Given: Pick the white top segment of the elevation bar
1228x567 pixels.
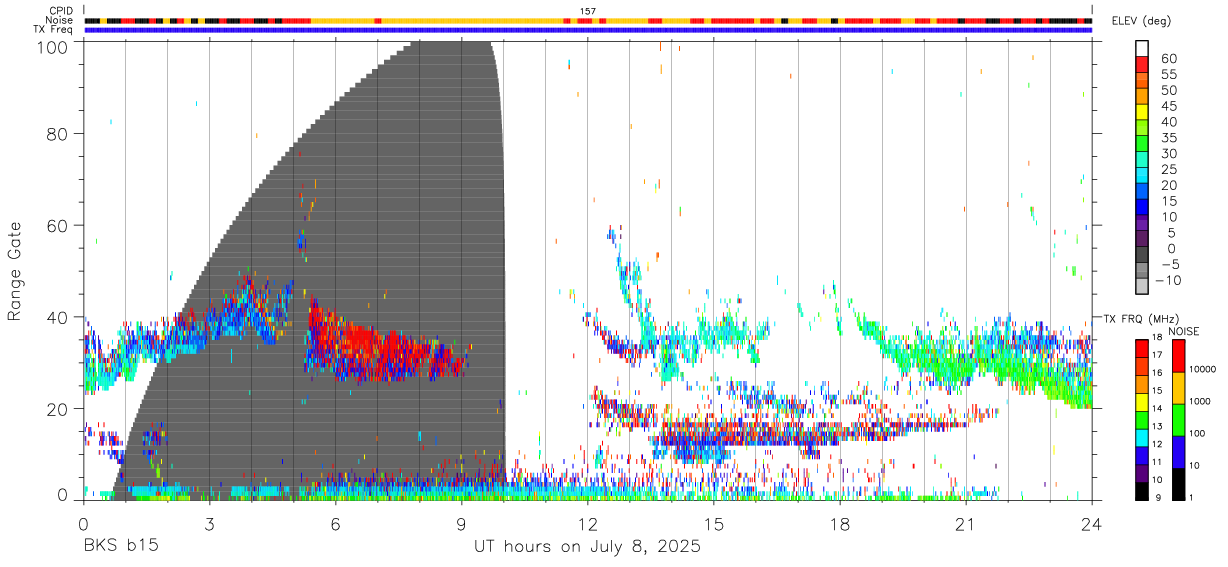Looking at the screenshot, I should tap(1142, 48).
